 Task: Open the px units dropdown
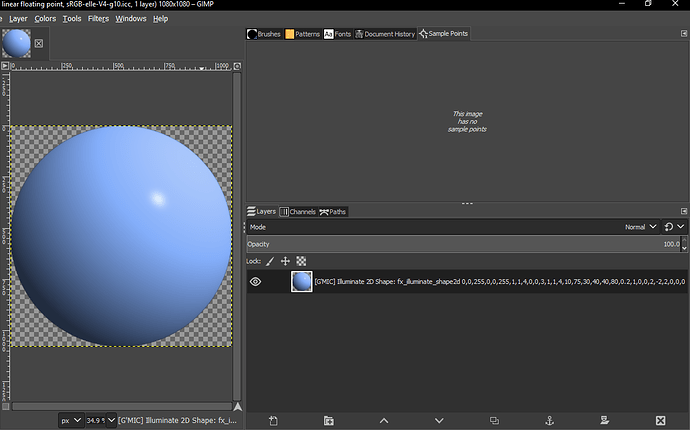click(x=70, y=419)
